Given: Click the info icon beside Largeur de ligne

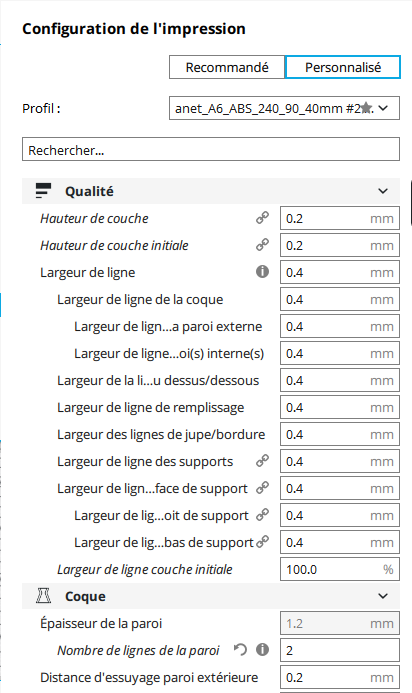Looking at the screenshot, I should point(263,272).
